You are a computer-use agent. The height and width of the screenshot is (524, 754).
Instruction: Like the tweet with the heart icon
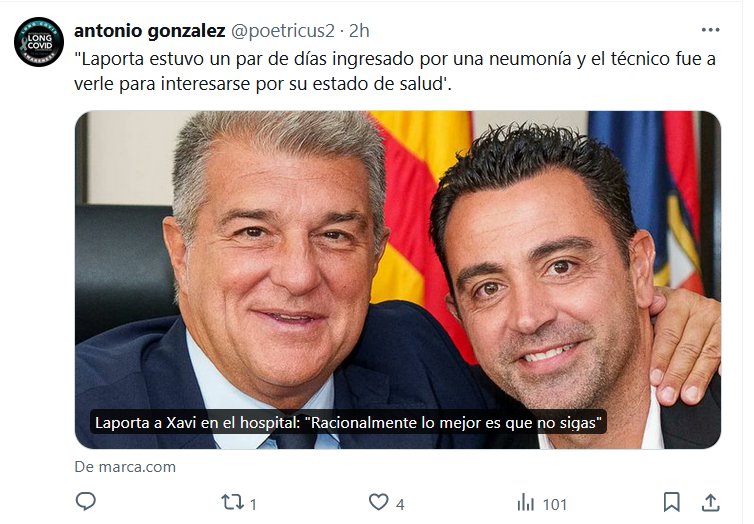[x=378, y=502]
